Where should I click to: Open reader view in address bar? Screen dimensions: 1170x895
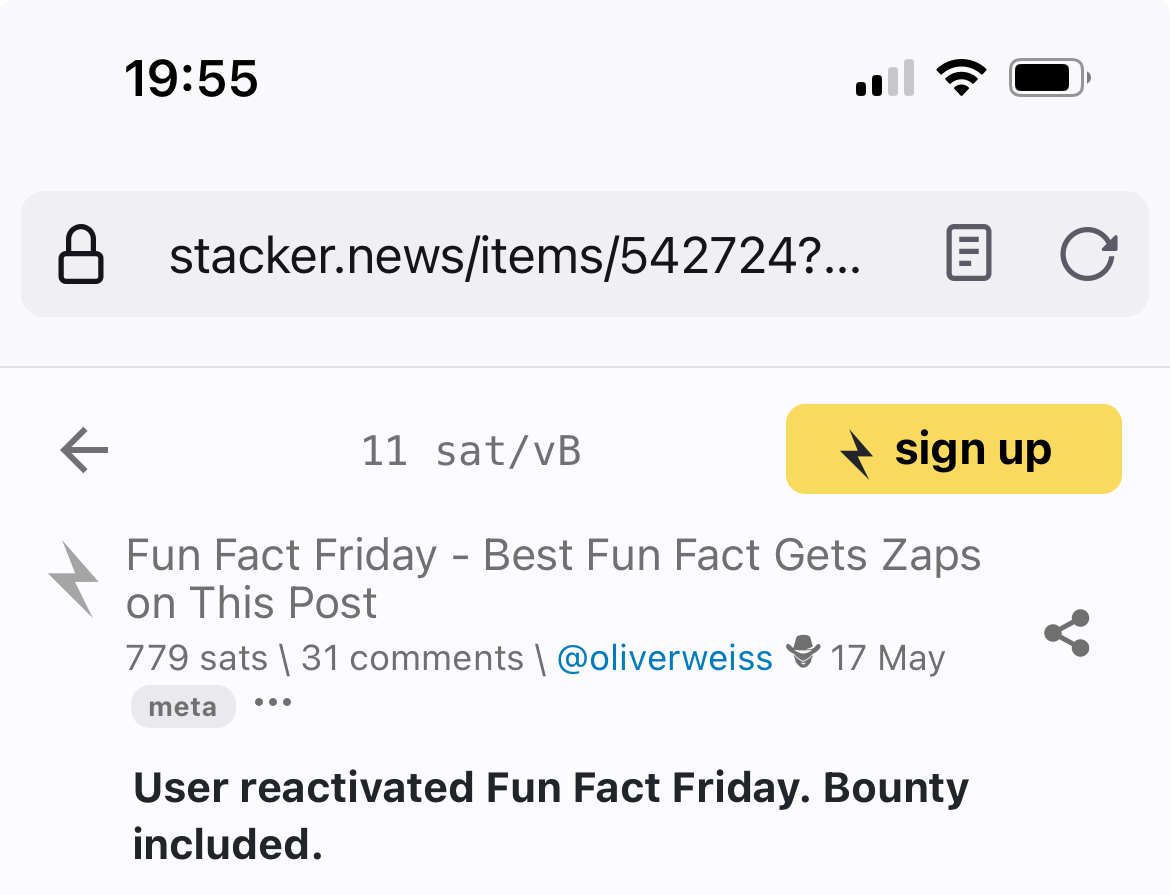coord(968,254)
